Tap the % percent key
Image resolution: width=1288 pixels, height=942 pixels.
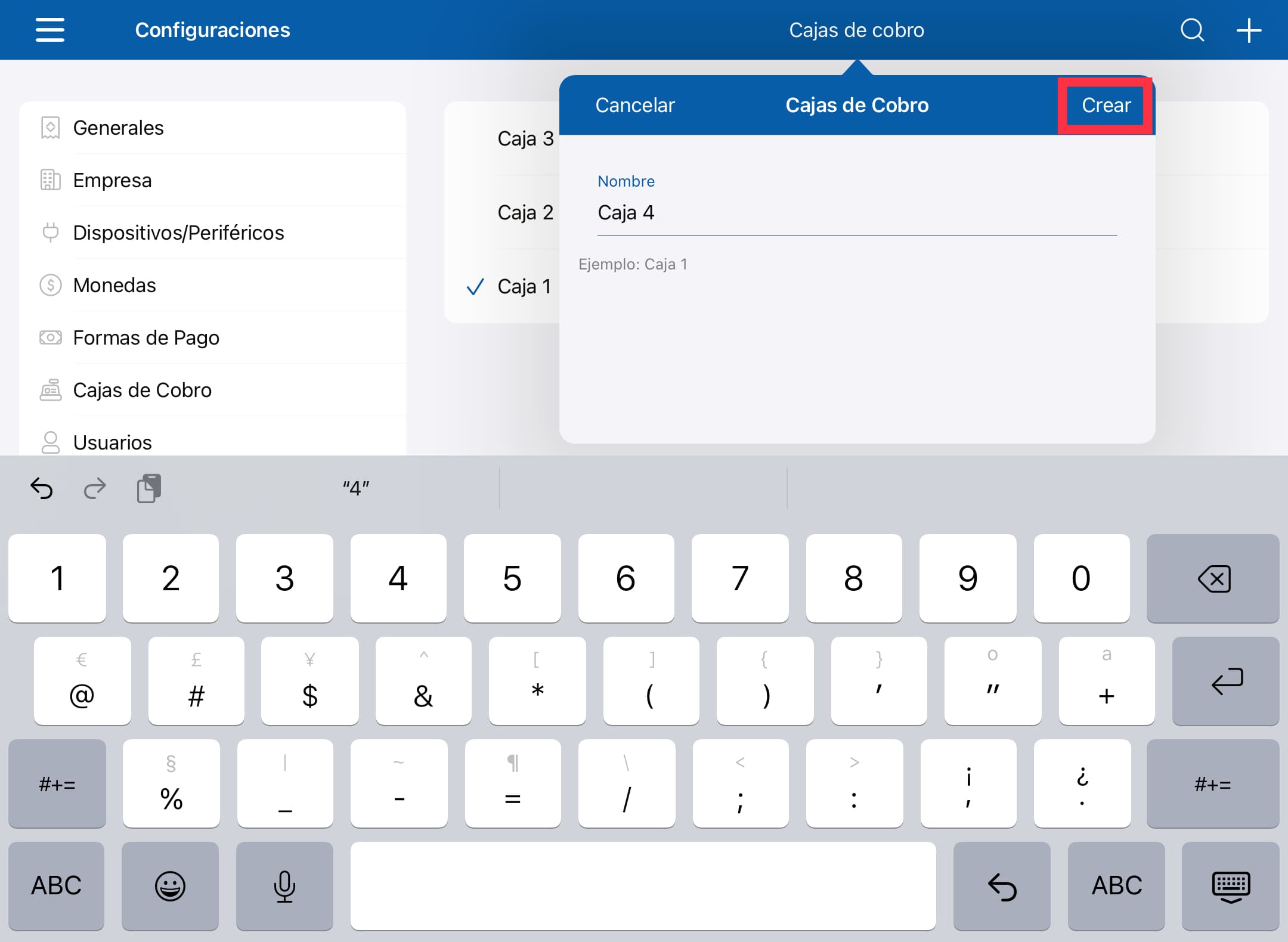tap(171, 783)
